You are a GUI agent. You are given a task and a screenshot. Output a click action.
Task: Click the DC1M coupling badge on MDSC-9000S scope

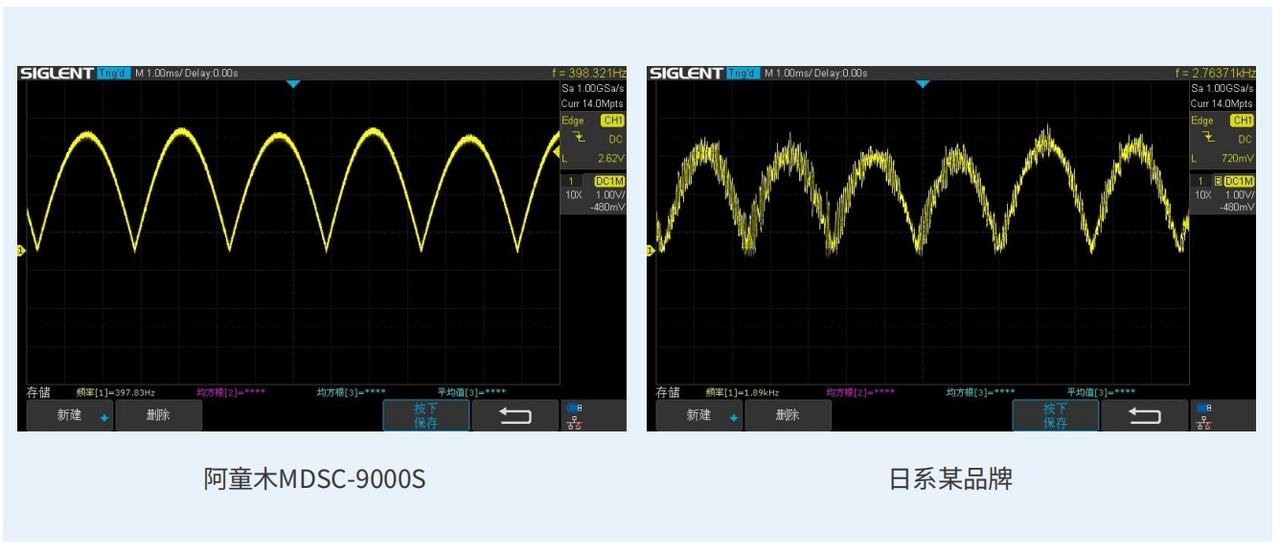point(609,181)
